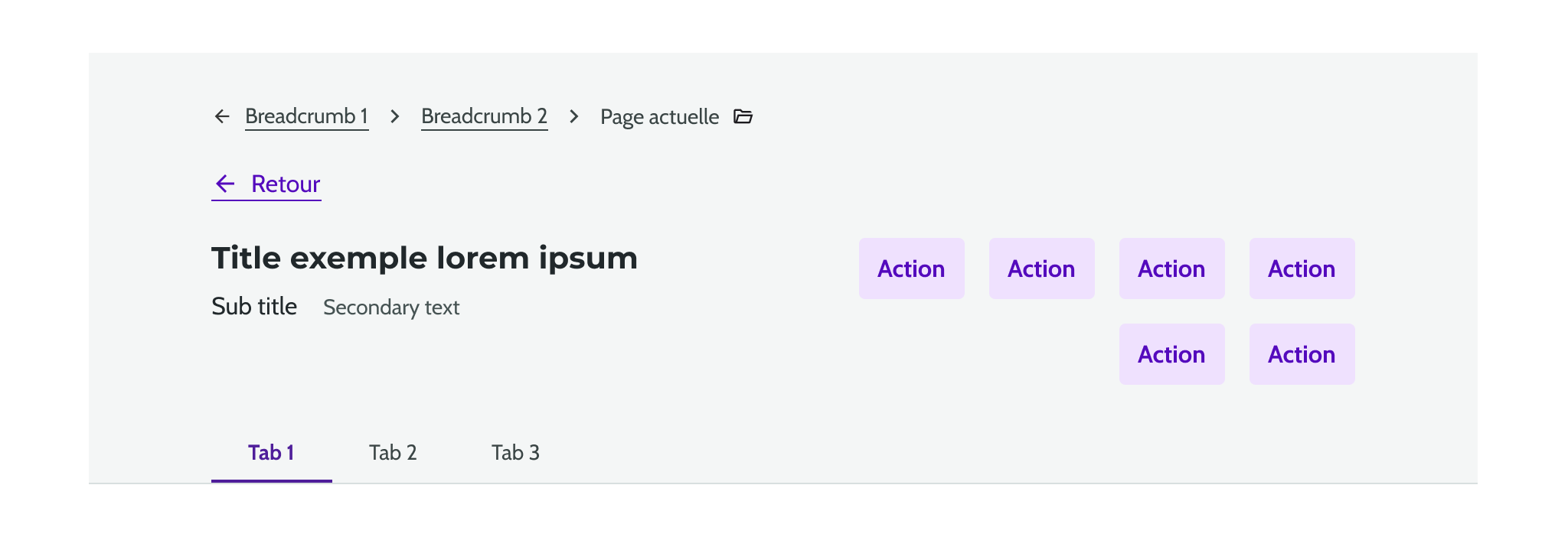Select the Page actuelle breadcrumb label

click(x=659, y=116)
